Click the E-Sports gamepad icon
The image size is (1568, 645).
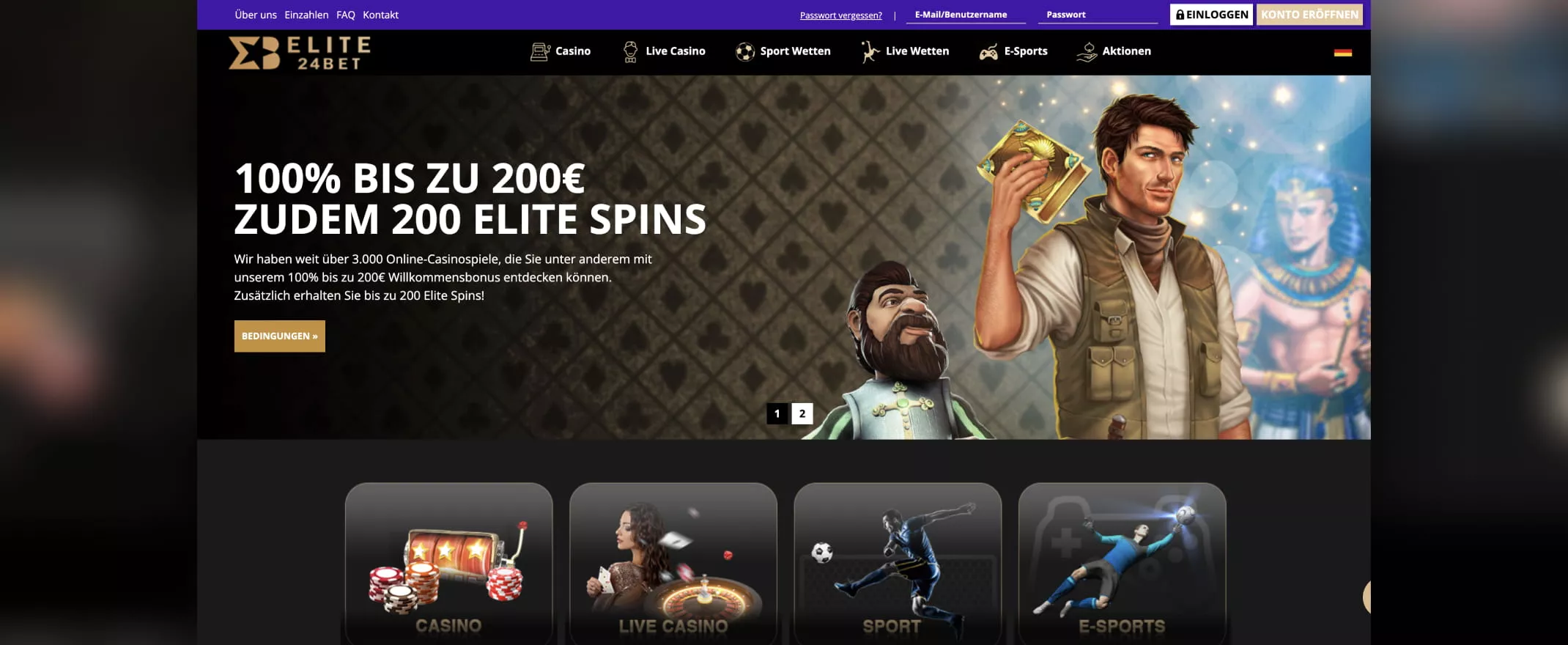pyautogui.click(x=988, y=51)
